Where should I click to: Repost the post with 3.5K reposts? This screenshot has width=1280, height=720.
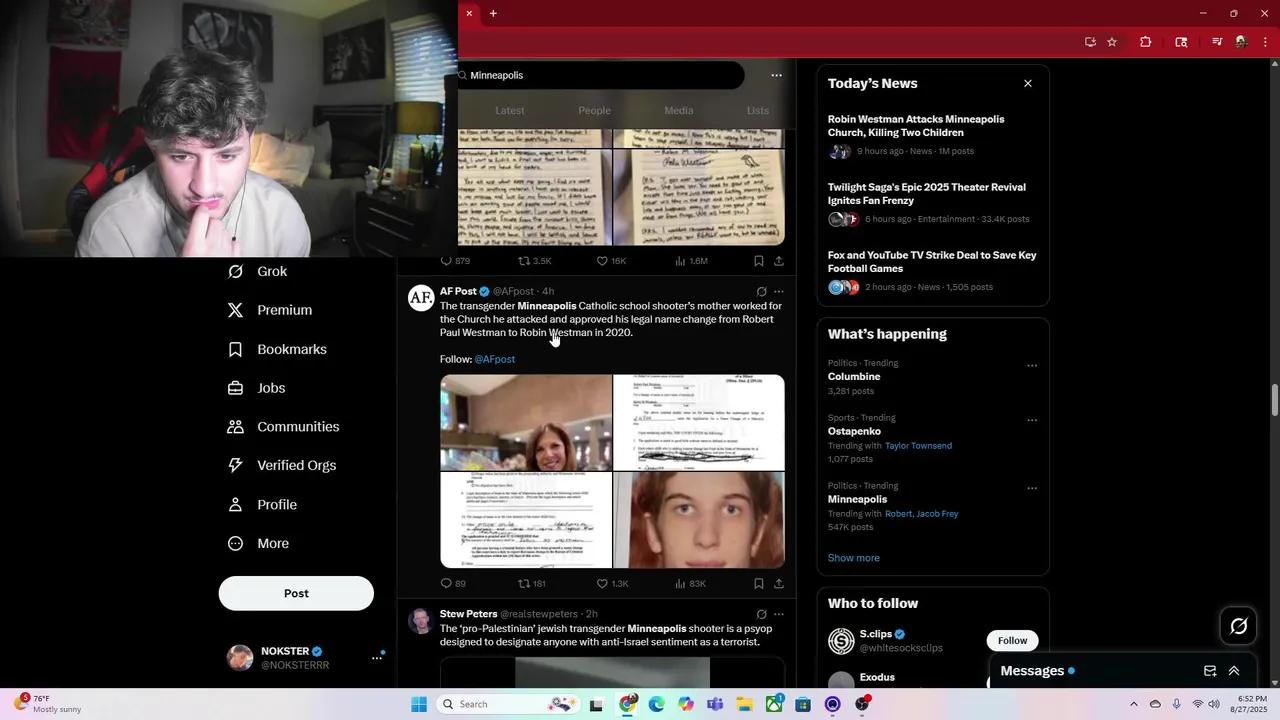(534, 261)
